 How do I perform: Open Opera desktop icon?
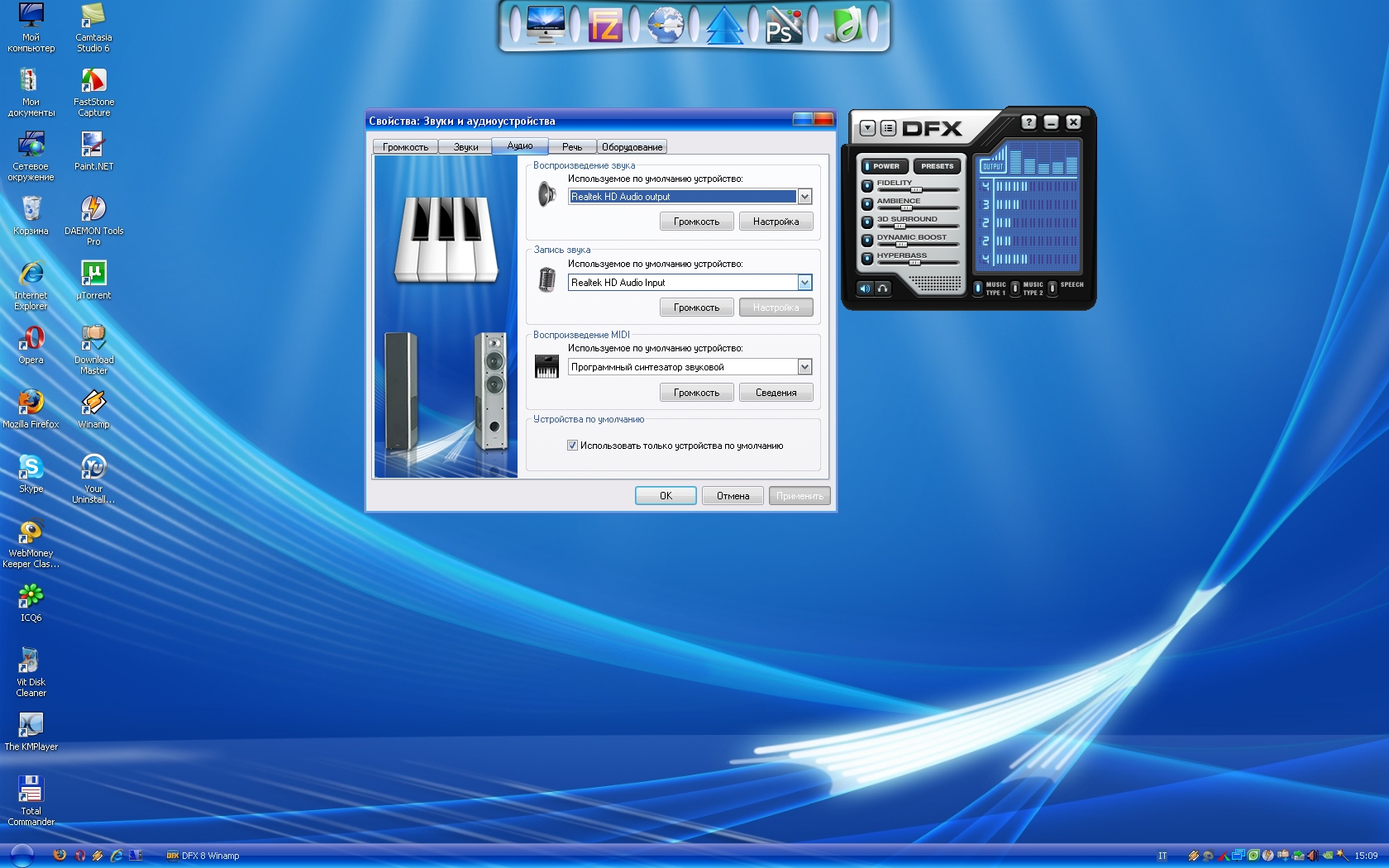tap(31, 345)
